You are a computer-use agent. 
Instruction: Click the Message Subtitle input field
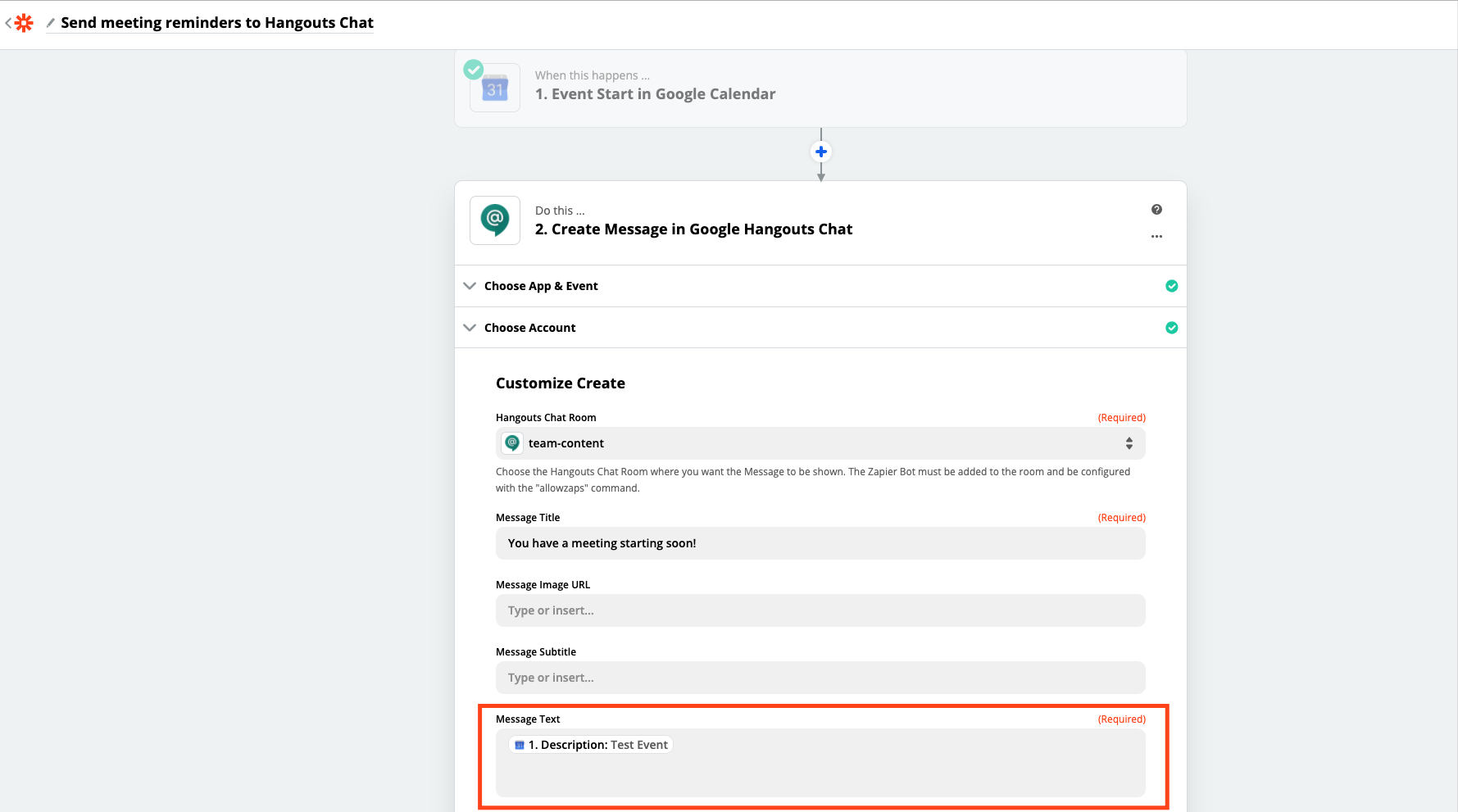tap(820, 678)
